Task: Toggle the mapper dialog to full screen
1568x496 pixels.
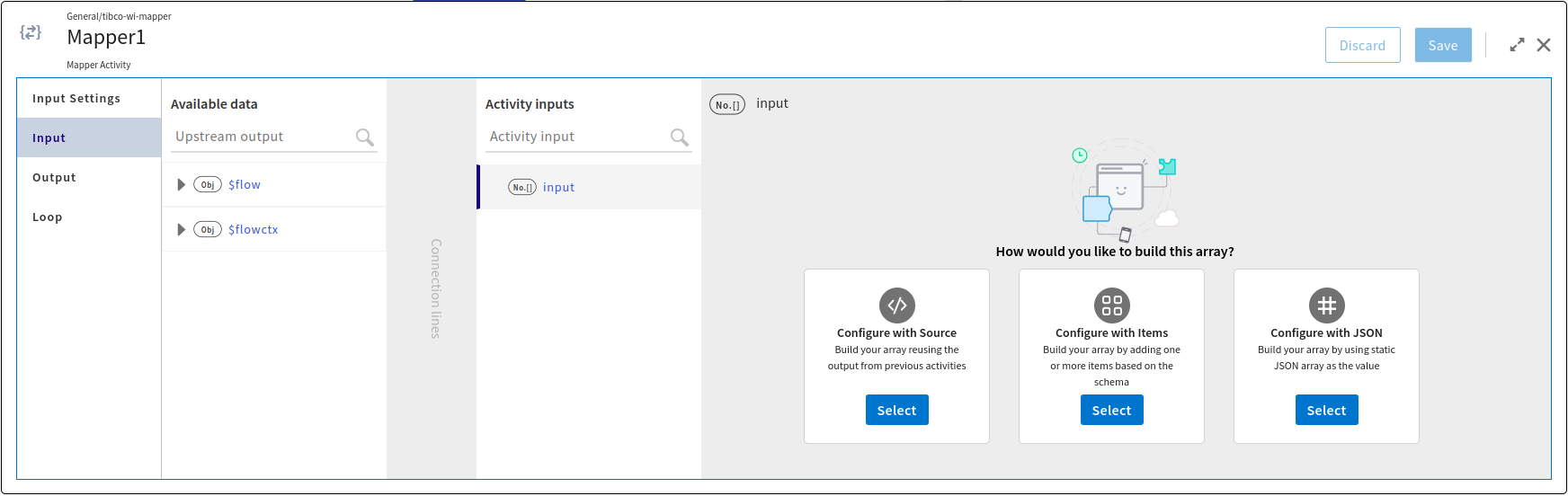Action: click(1517, 45)
